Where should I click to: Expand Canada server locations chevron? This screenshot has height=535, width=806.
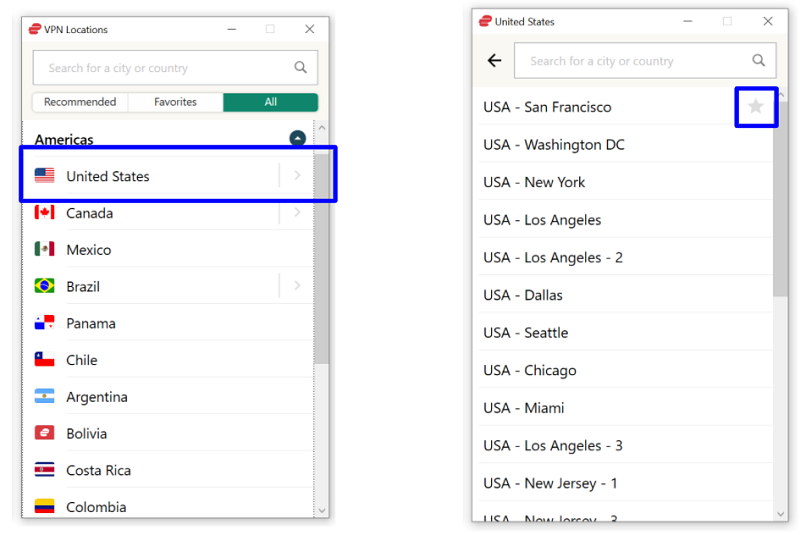pos(297,213)
